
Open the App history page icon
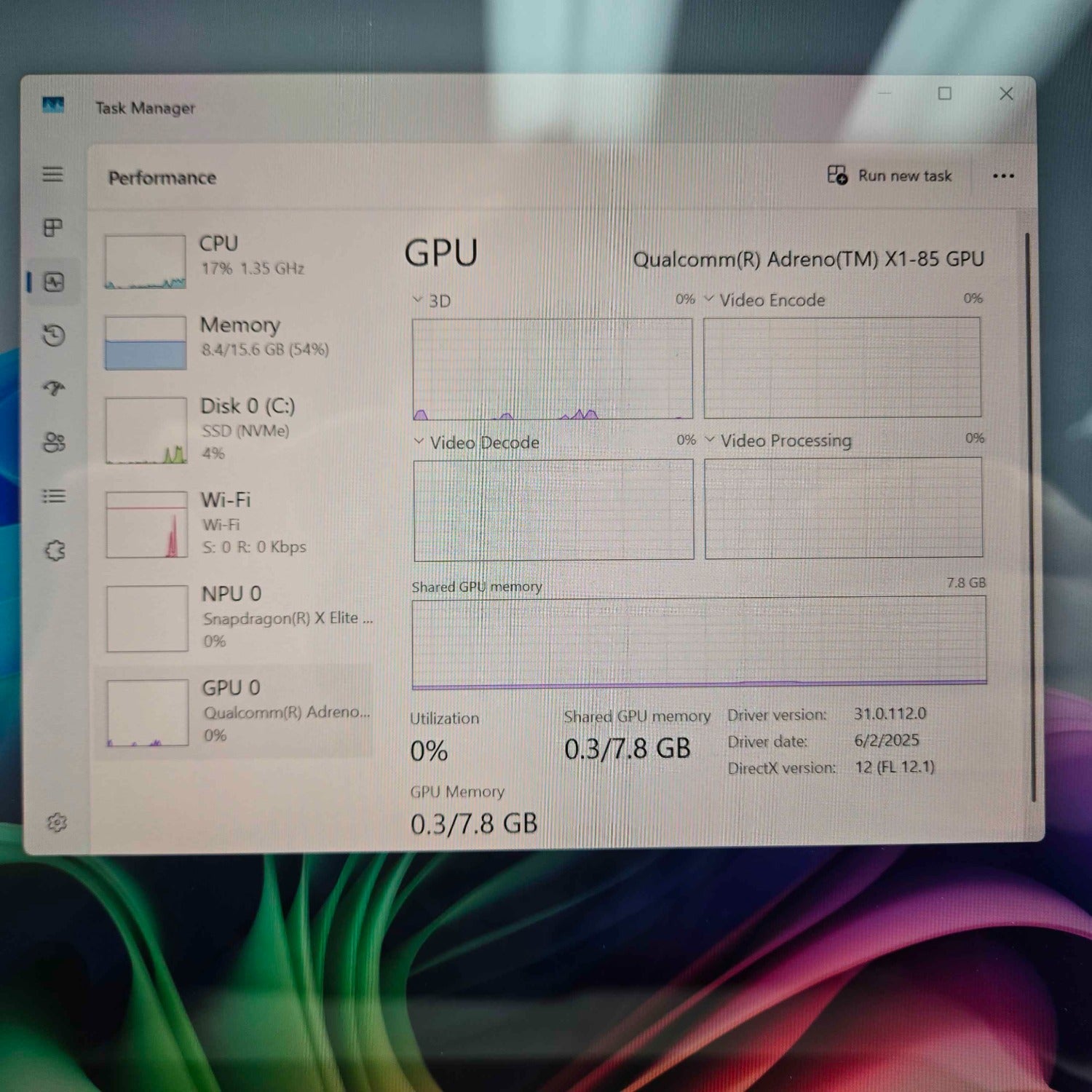click(x=54, y=335)
